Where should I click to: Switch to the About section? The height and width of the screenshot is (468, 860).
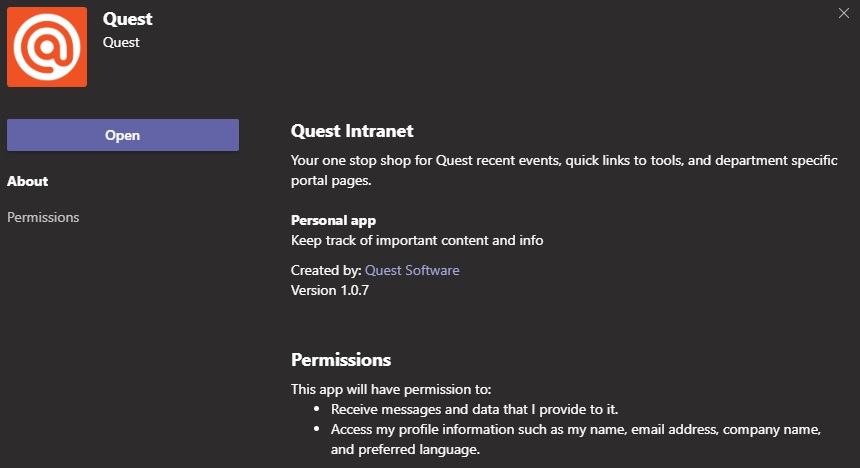tap(27, 181)
